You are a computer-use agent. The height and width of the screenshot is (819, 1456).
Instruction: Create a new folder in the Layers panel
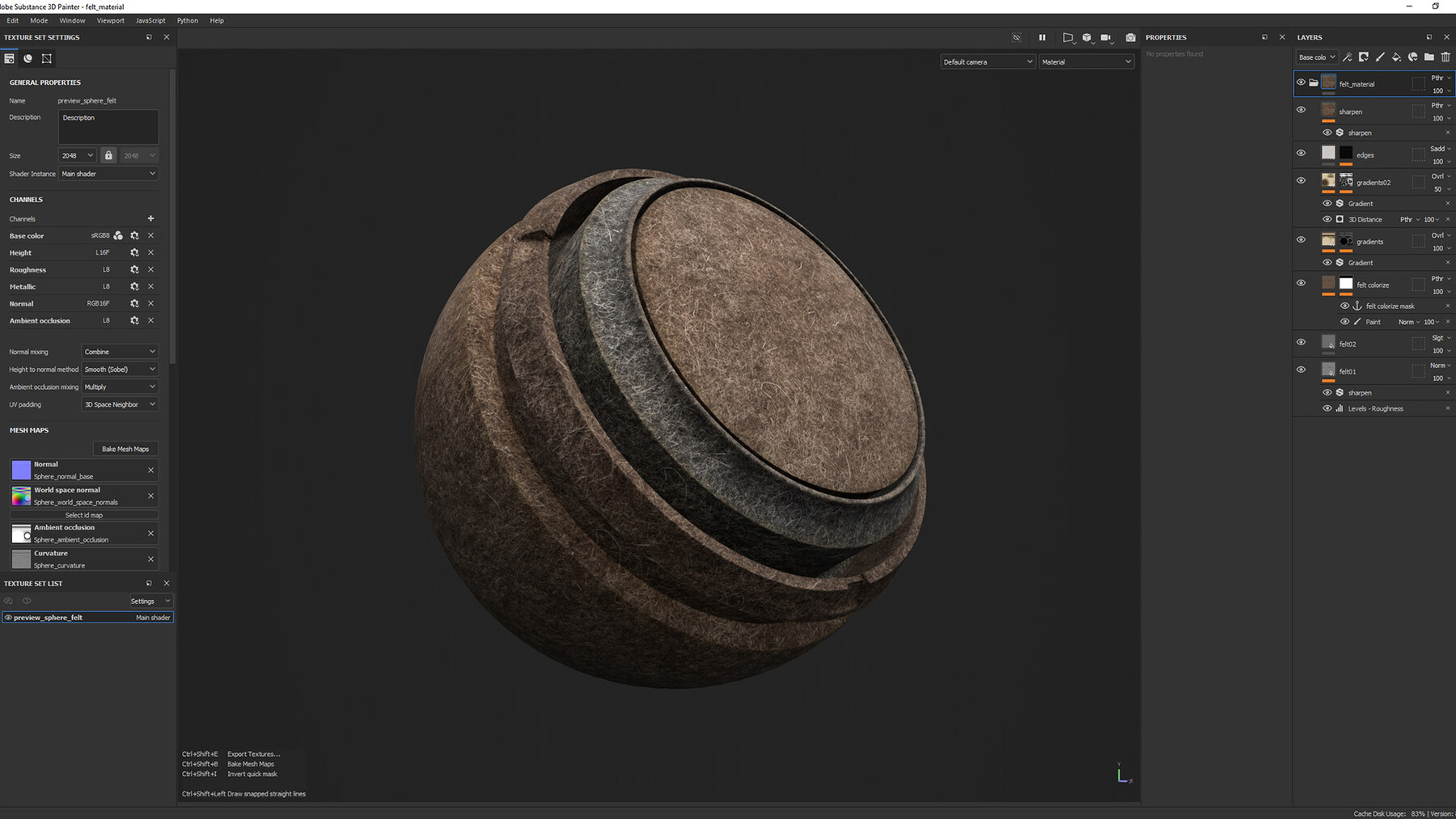tap(1429, 57)
